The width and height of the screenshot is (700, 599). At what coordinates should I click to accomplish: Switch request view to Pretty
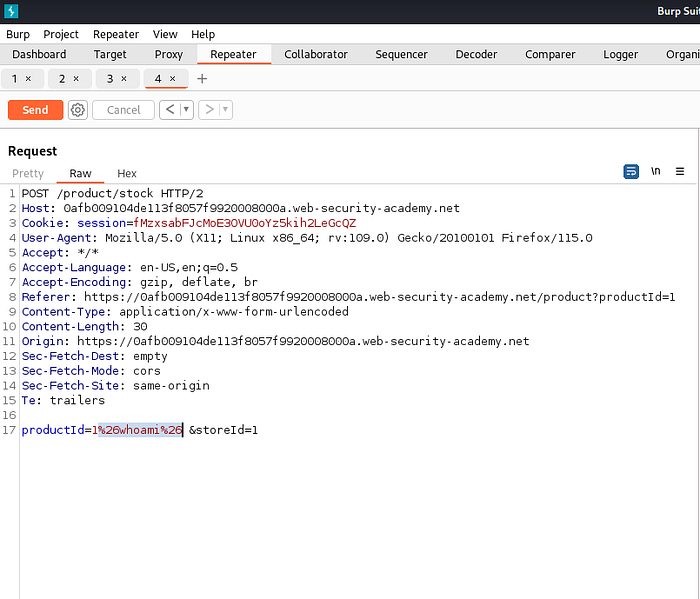click(28, 173)
